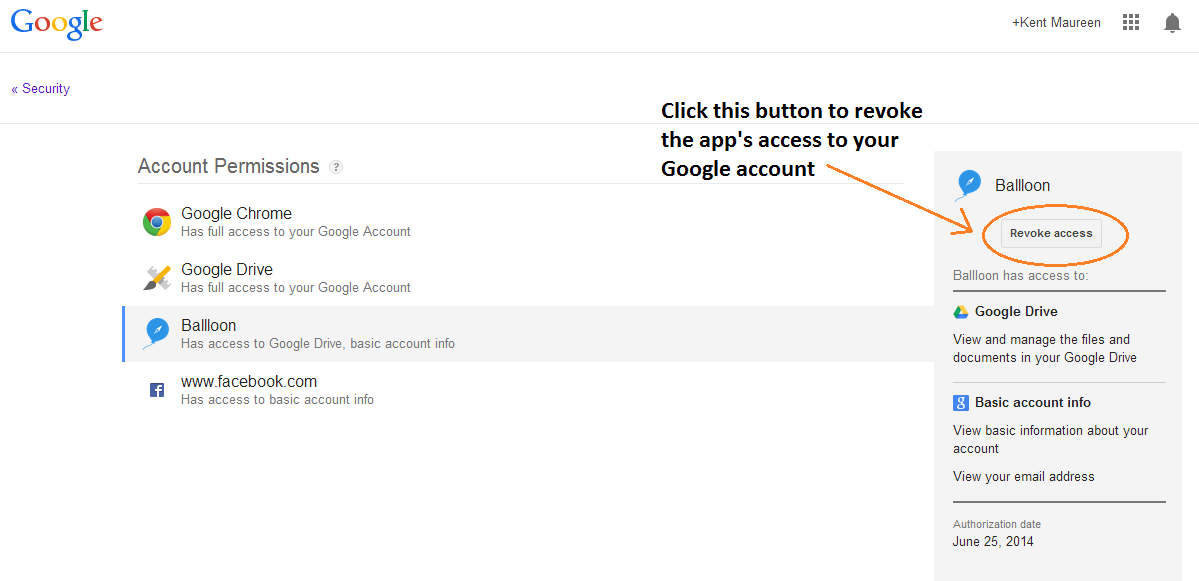Click the Google logo
The height and width of the screenshot is (581, 1199).
[x=57, y=24]
